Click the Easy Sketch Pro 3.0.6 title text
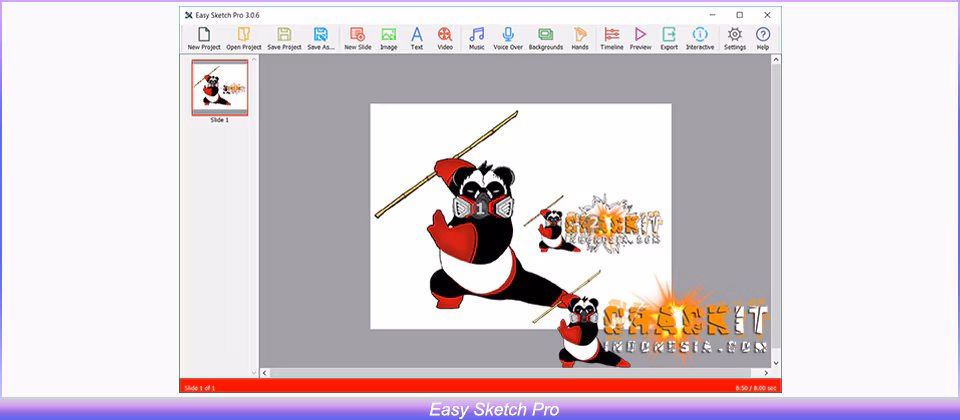Viewport: 960px width, 420px height. 228,15
